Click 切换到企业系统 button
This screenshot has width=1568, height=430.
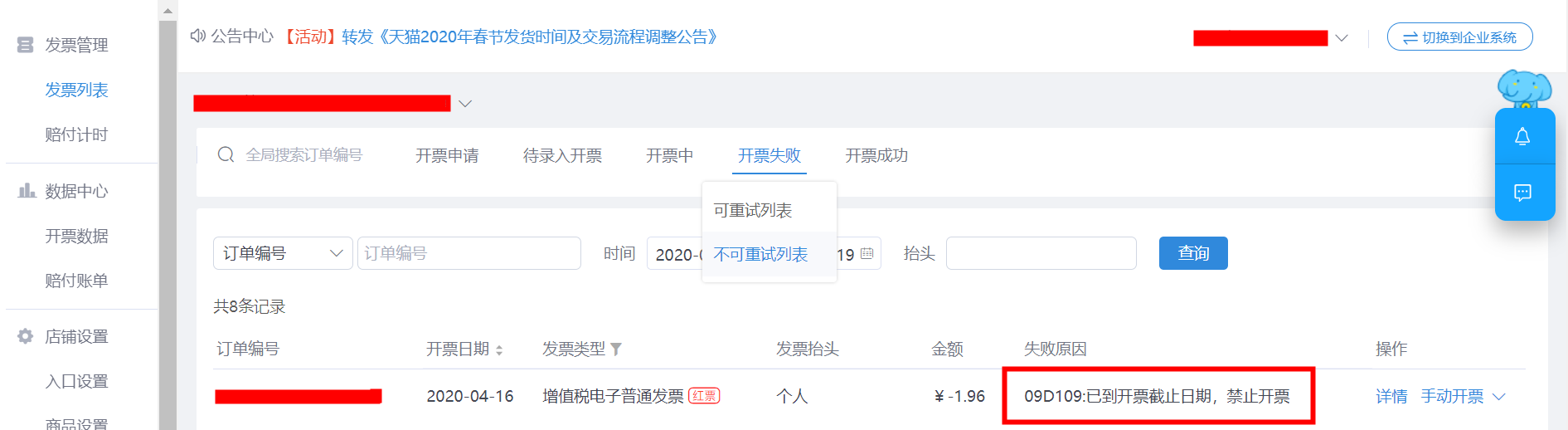tap(1459, 37)
